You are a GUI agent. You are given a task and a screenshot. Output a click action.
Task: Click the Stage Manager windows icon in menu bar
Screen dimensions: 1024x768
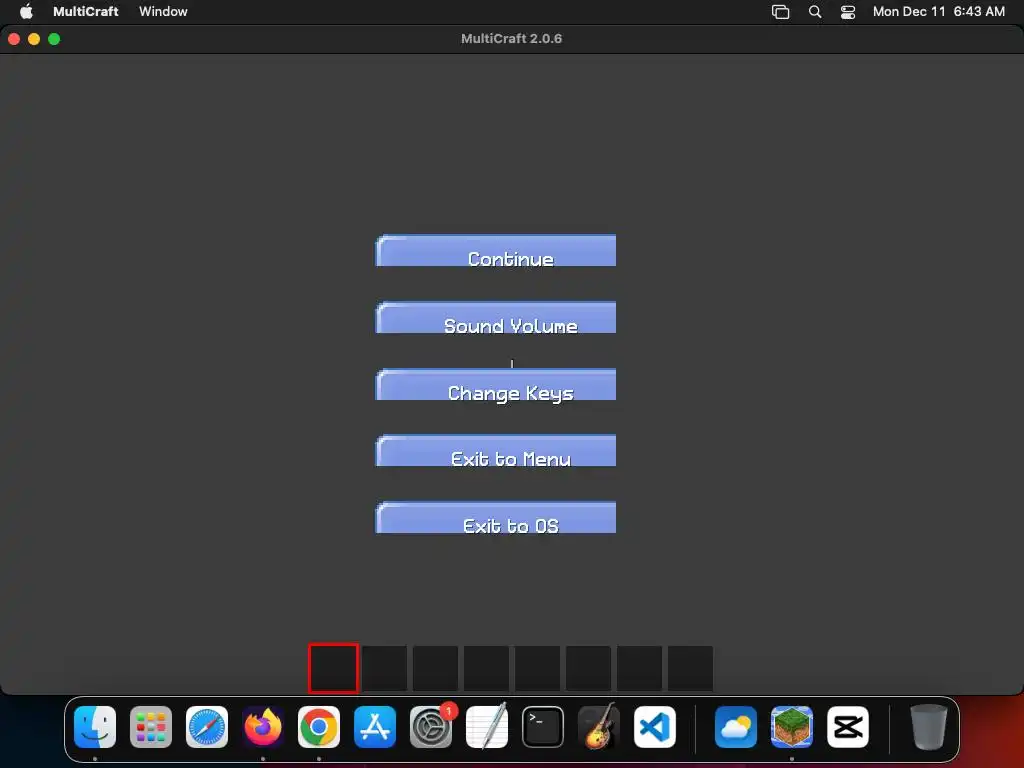pos(780,11)
